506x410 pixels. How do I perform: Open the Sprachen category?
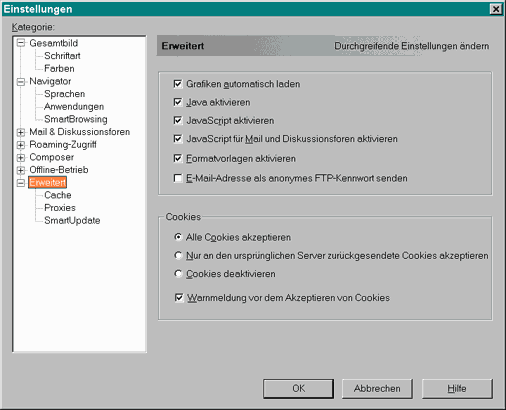pos(65,94)
